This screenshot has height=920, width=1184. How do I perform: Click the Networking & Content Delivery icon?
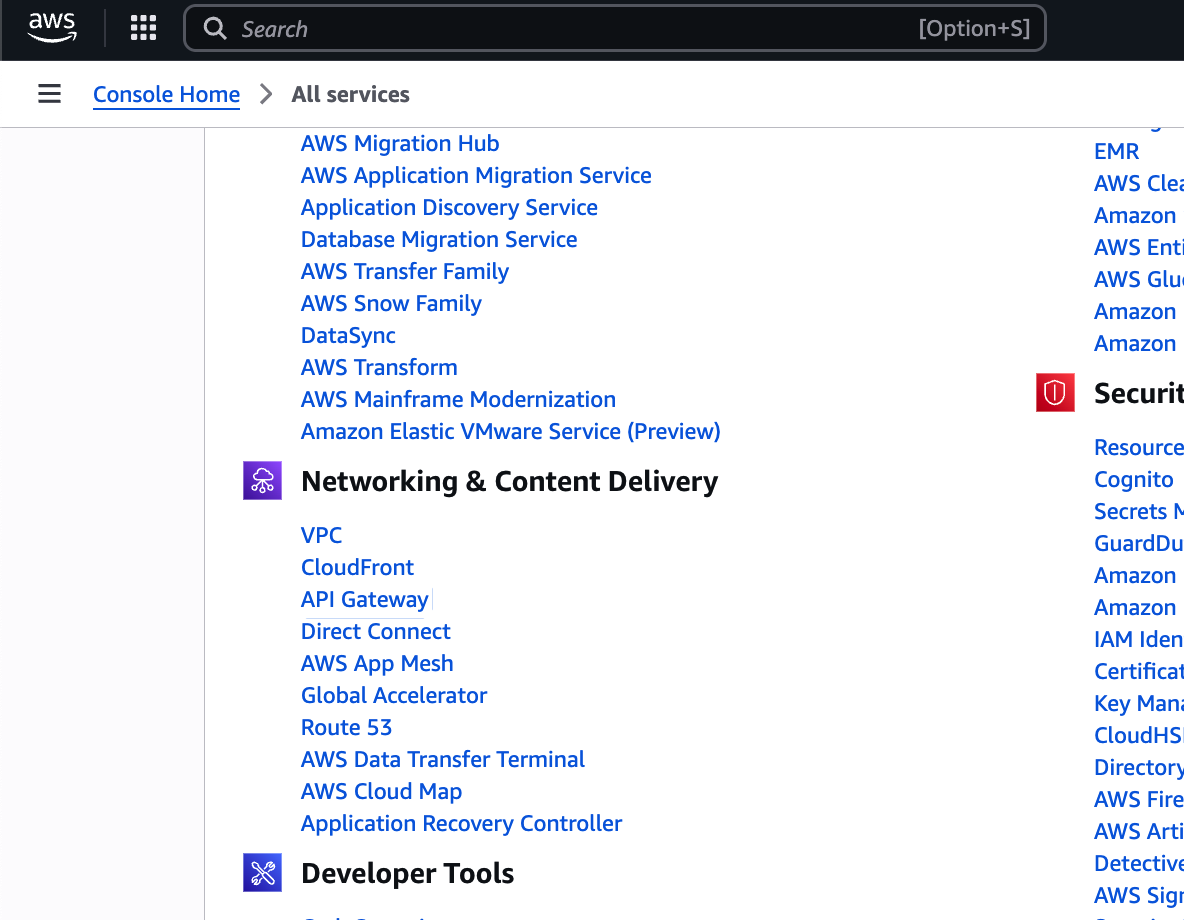tap(263, 481)
